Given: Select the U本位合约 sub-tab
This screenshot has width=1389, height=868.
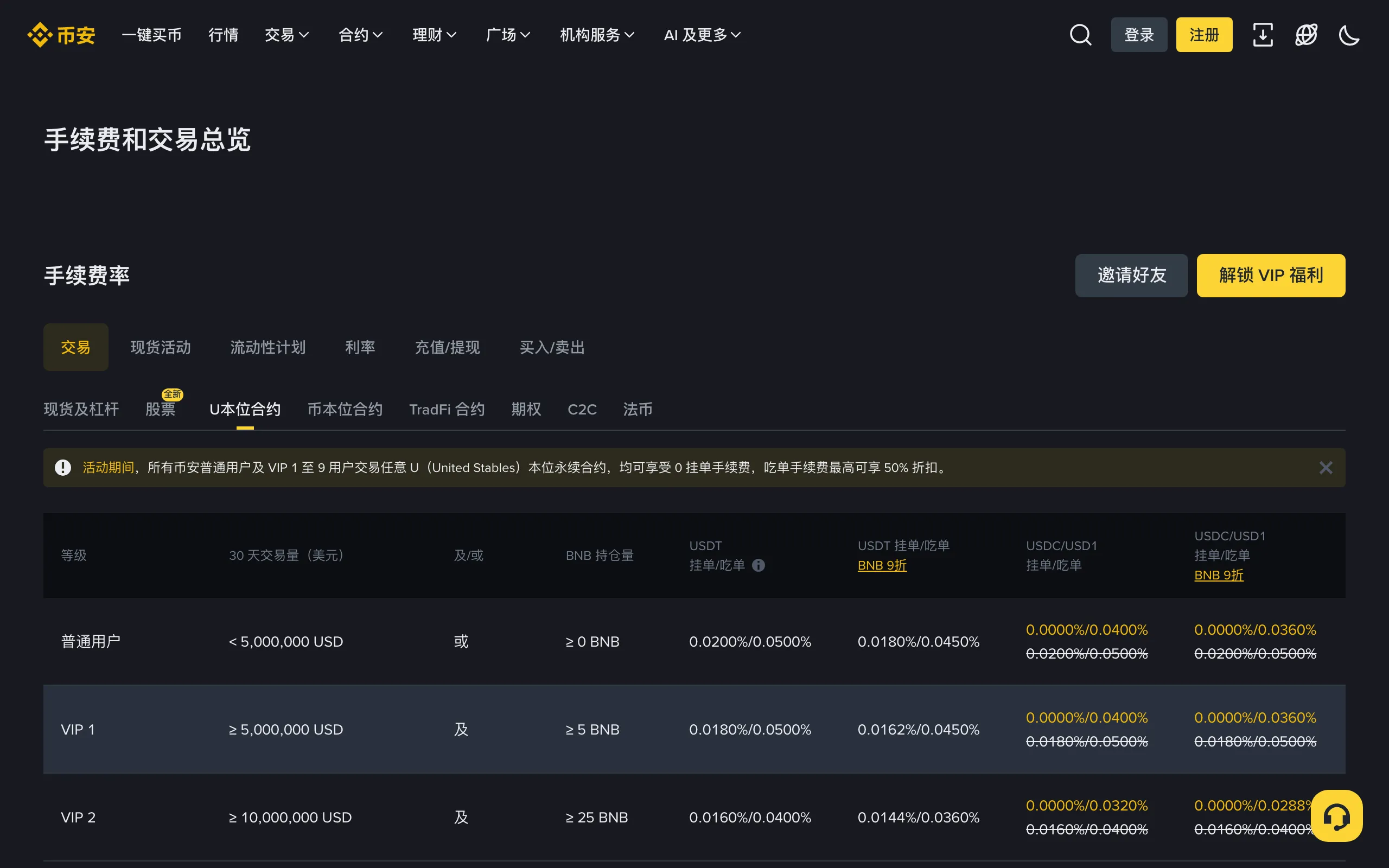Looking at the screenshot, I should [x=245, y=409].
